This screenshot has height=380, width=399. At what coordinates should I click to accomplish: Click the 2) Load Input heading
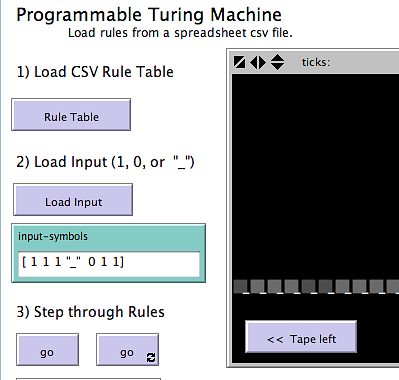105,162
